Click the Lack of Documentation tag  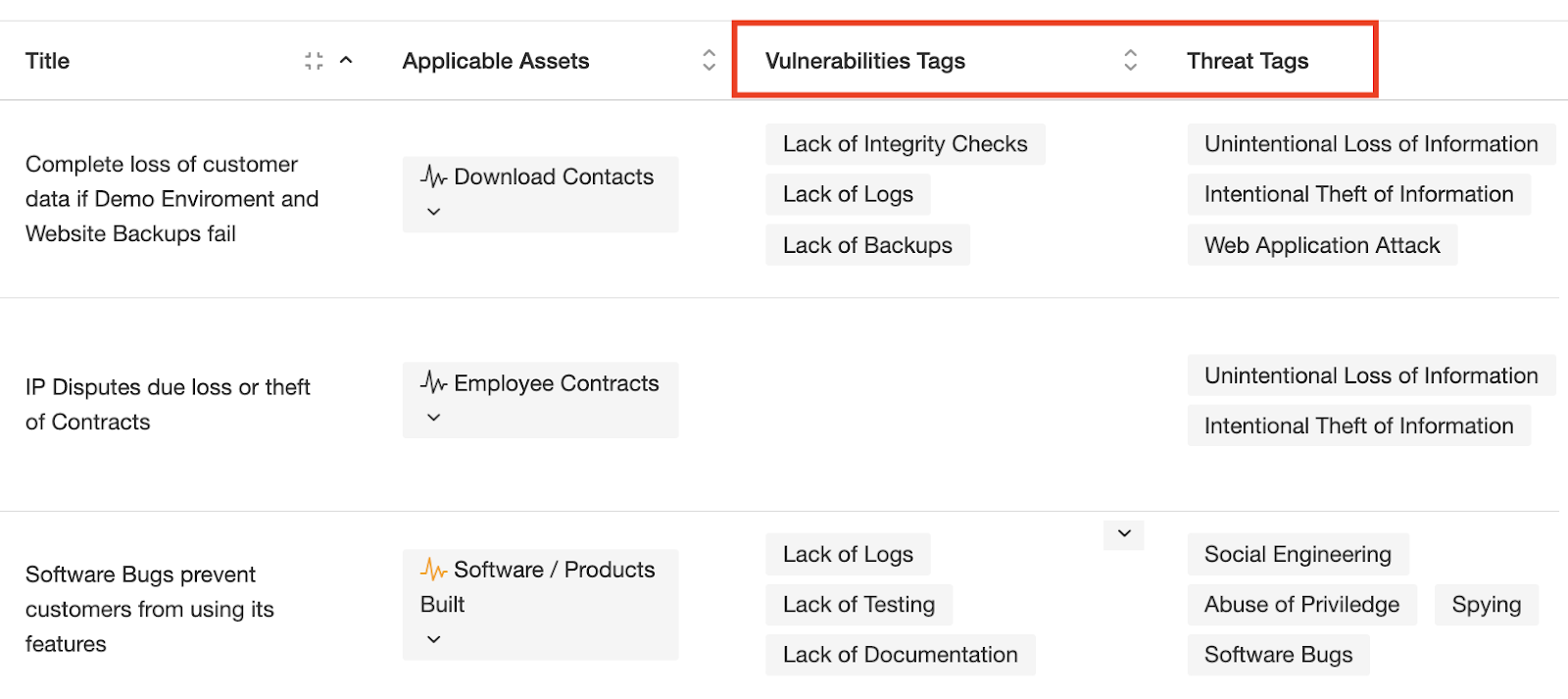(900, 655)
